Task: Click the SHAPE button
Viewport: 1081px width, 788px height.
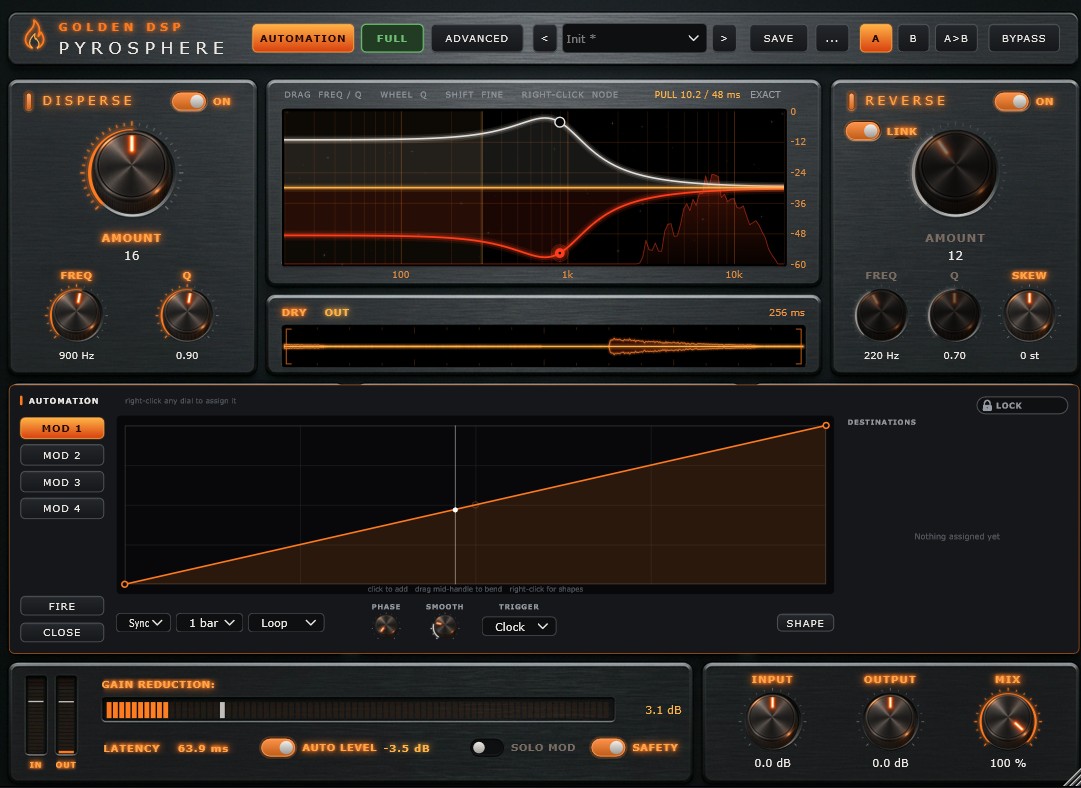Action: [805, 623]
